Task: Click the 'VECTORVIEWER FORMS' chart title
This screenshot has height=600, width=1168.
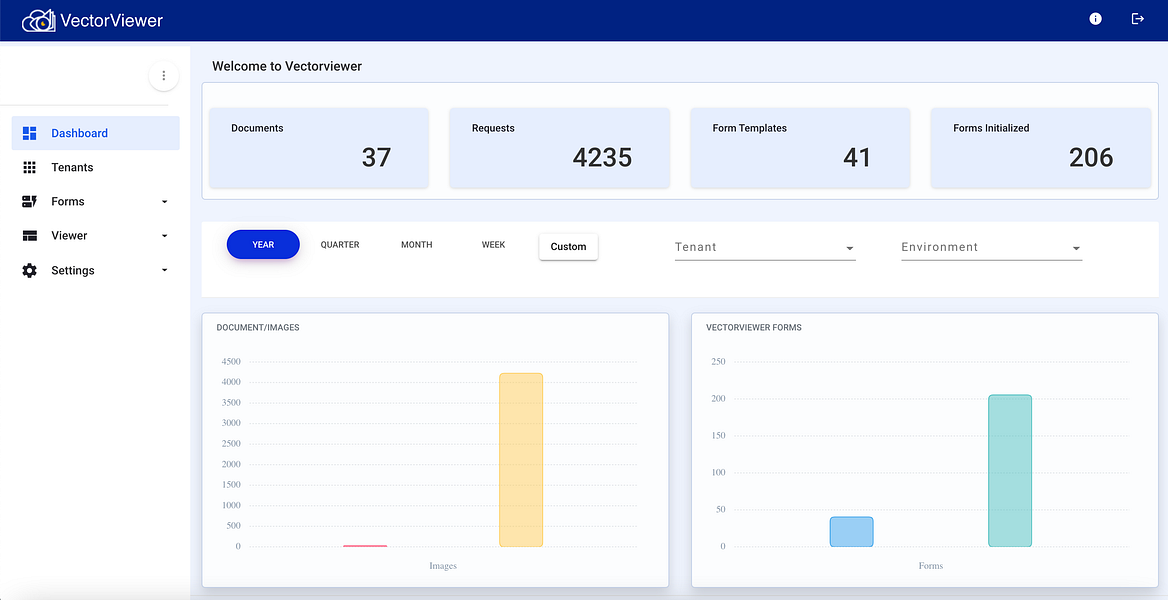Action: [754, 327]
